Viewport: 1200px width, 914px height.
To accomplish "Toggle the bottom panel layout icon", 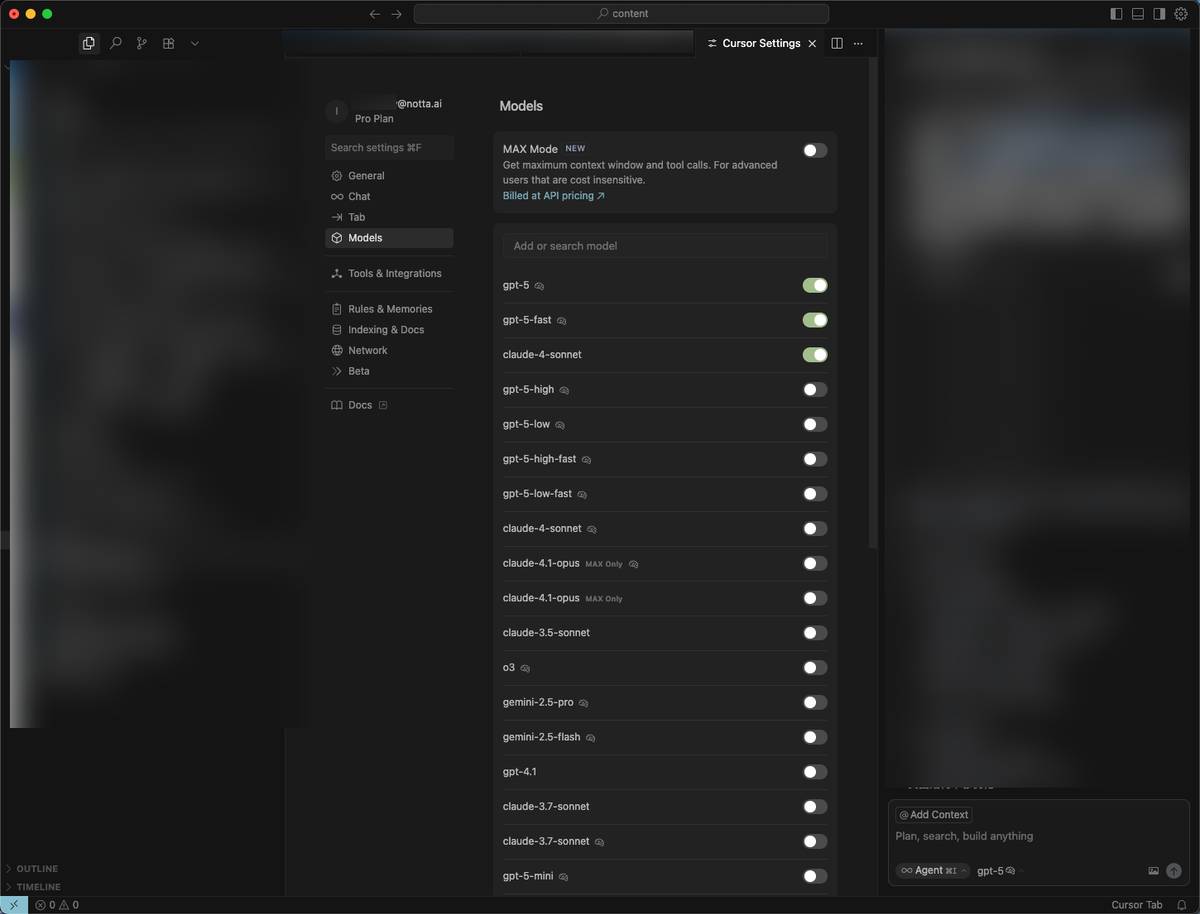I will (x=1138, y=14).
